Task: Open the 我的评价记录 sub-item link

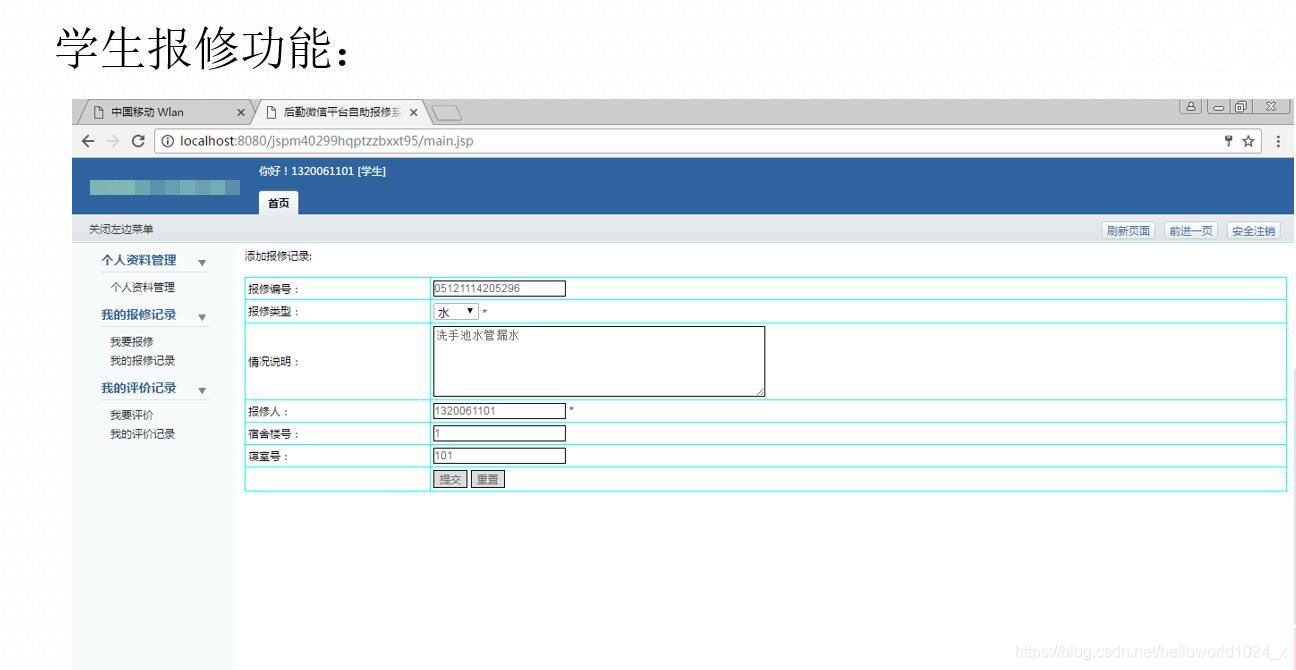Action: (143, 434)
